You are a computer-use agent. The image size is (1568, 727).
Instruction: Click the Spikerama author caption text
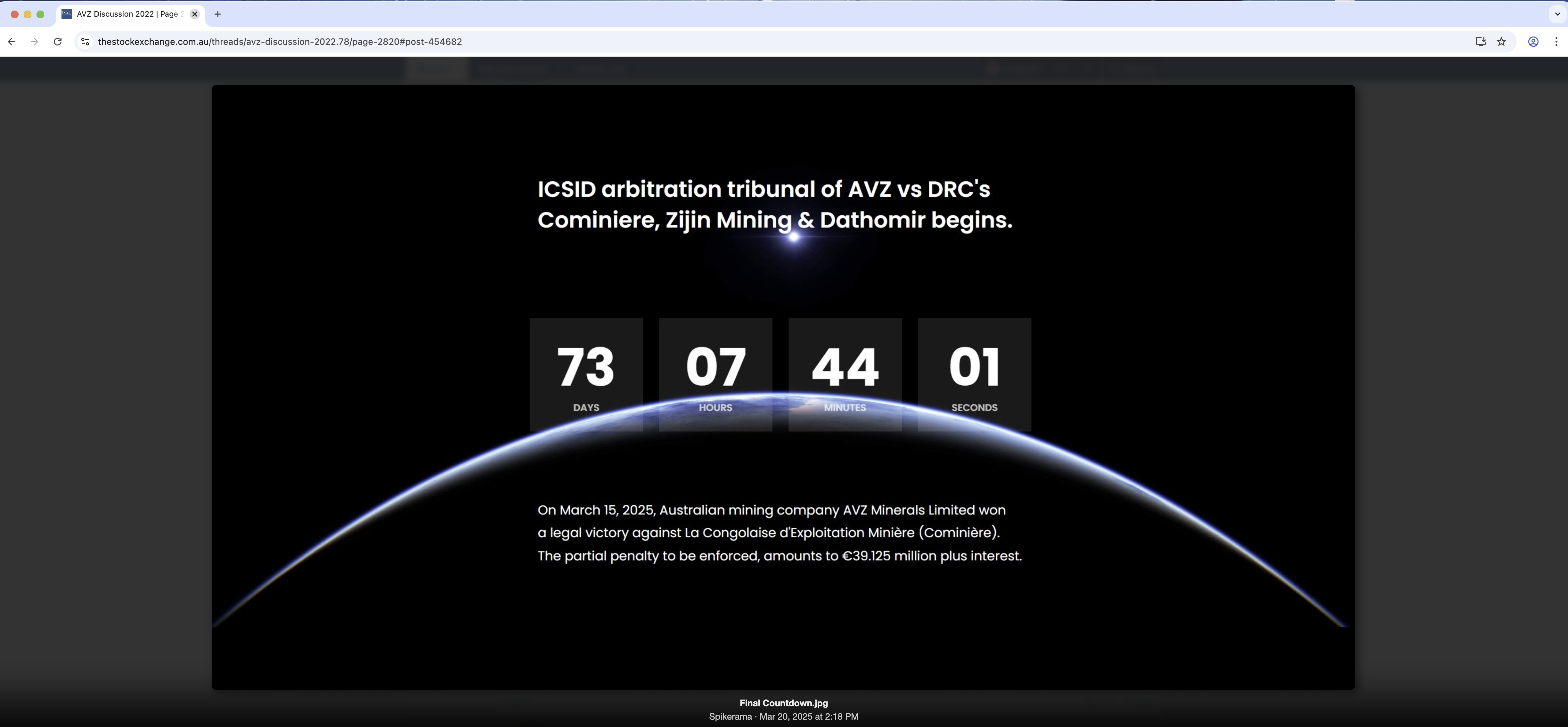point(730,716)
